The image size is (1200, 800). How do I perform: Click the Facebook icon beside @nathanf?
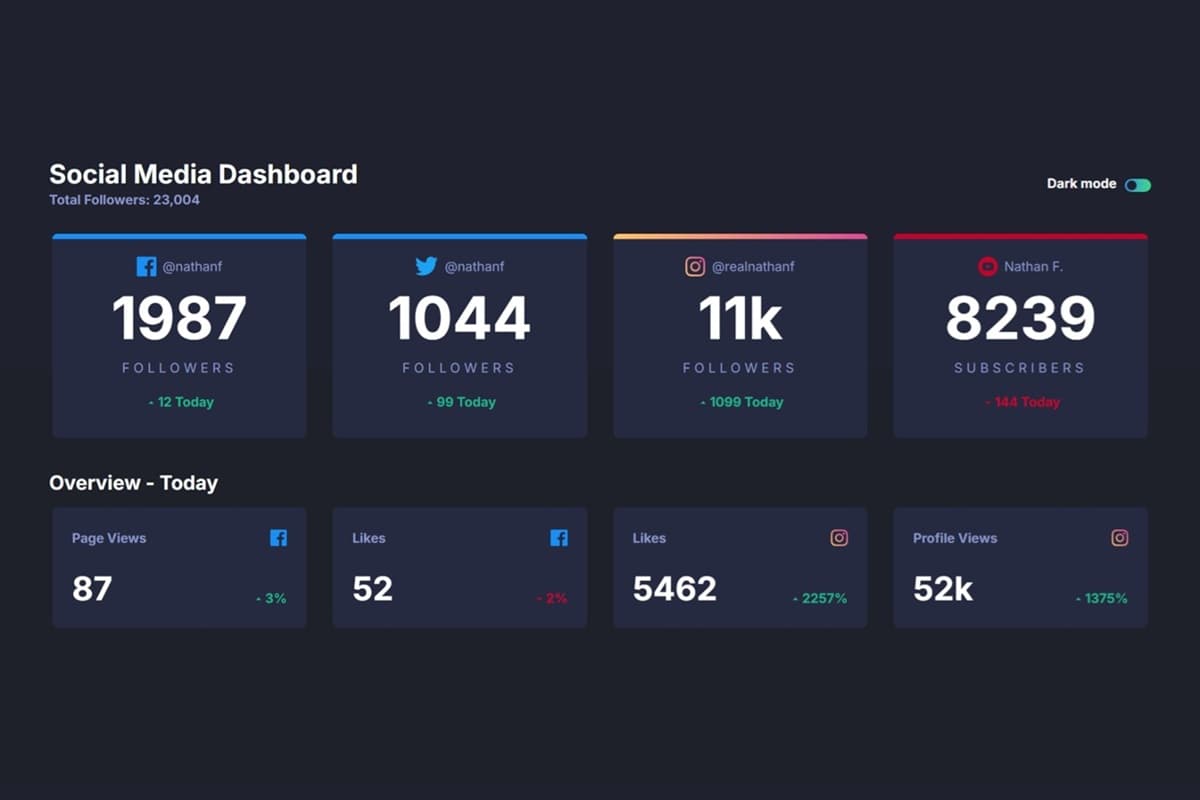click(146, 267)
